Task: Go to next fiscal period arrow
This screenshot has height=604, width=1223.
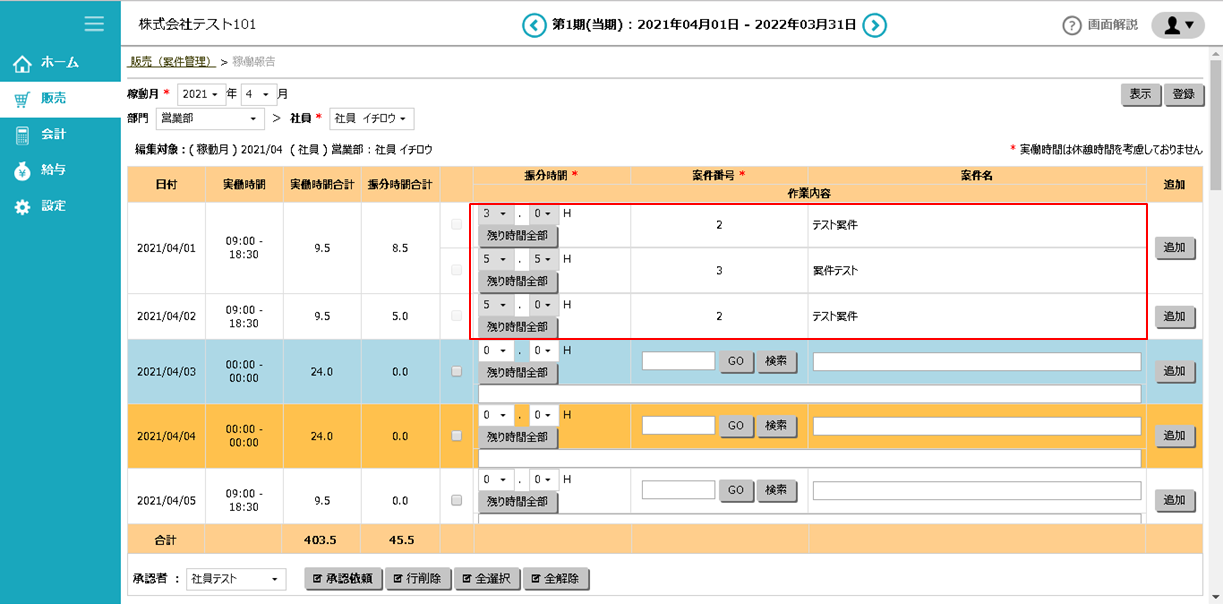Action: (x=875, y=25)
